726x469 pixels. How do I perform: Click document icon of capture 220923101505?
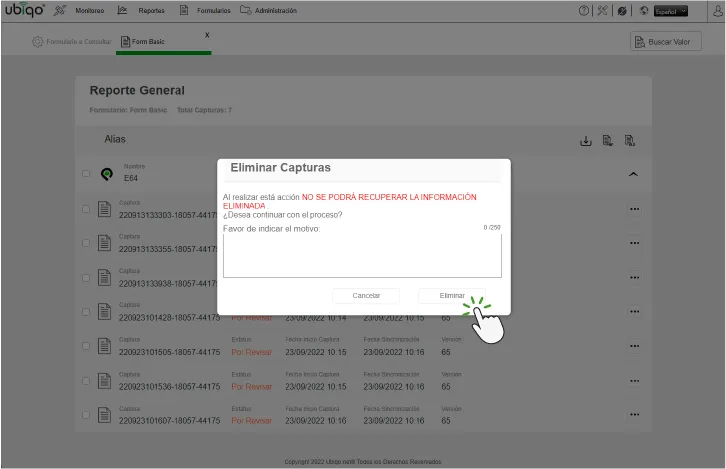[105, 346]
